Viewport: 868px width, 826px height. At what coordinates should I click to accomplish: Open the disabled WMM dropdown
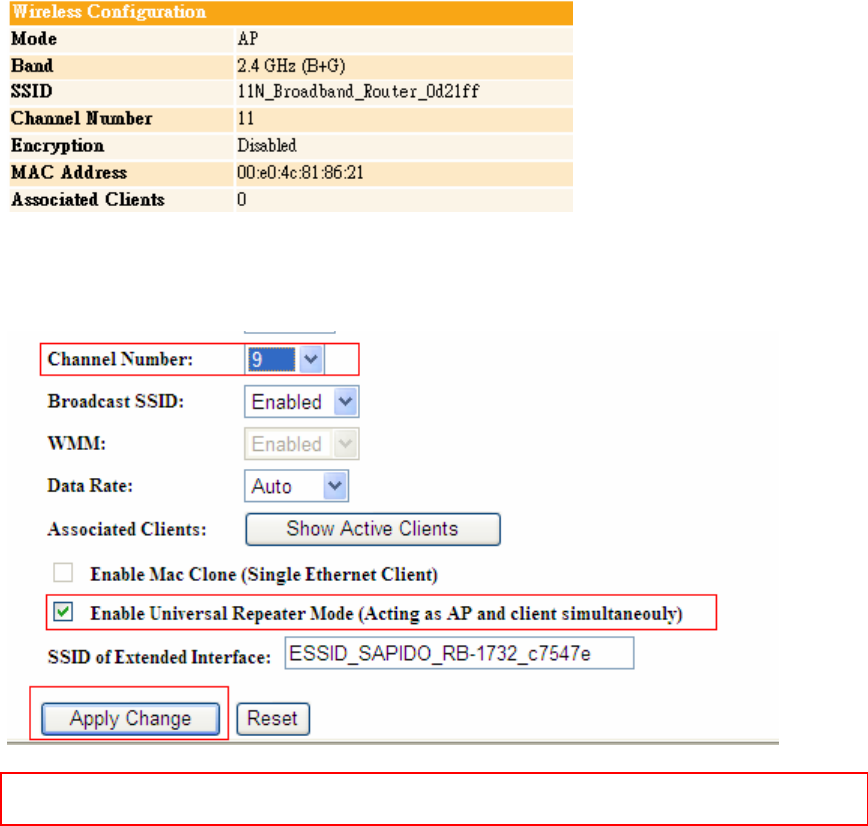pos(302,444)
